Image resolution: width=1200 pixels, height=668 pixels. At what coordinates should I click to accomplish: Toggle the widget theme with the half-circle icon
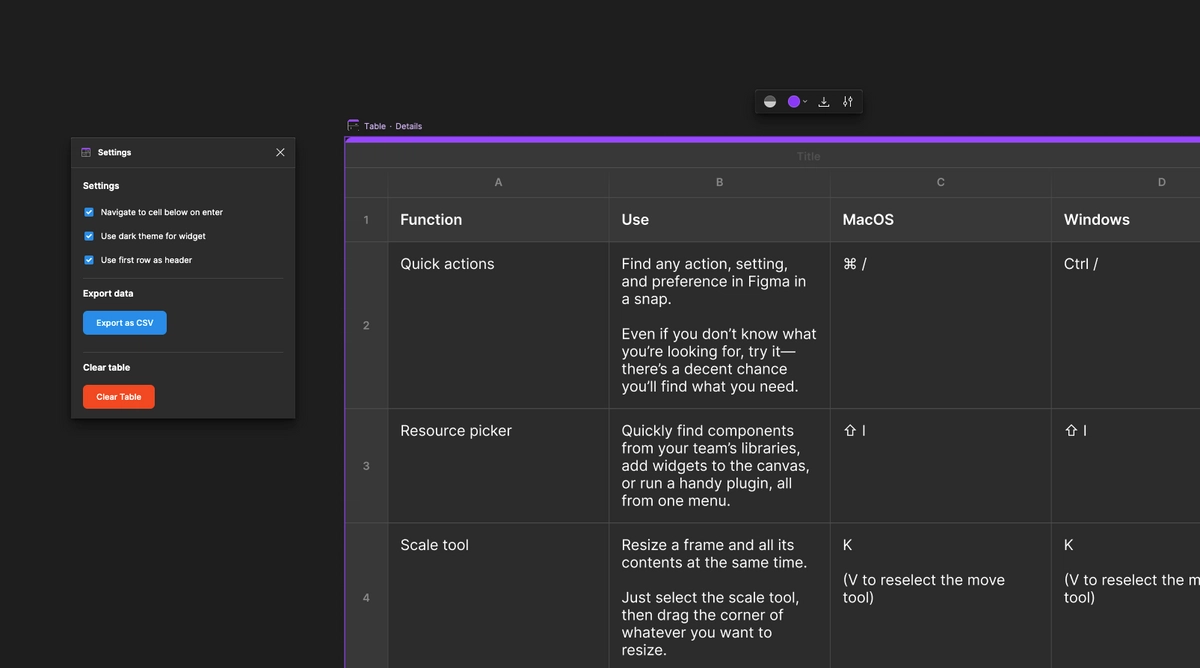(x=770, y=101)
